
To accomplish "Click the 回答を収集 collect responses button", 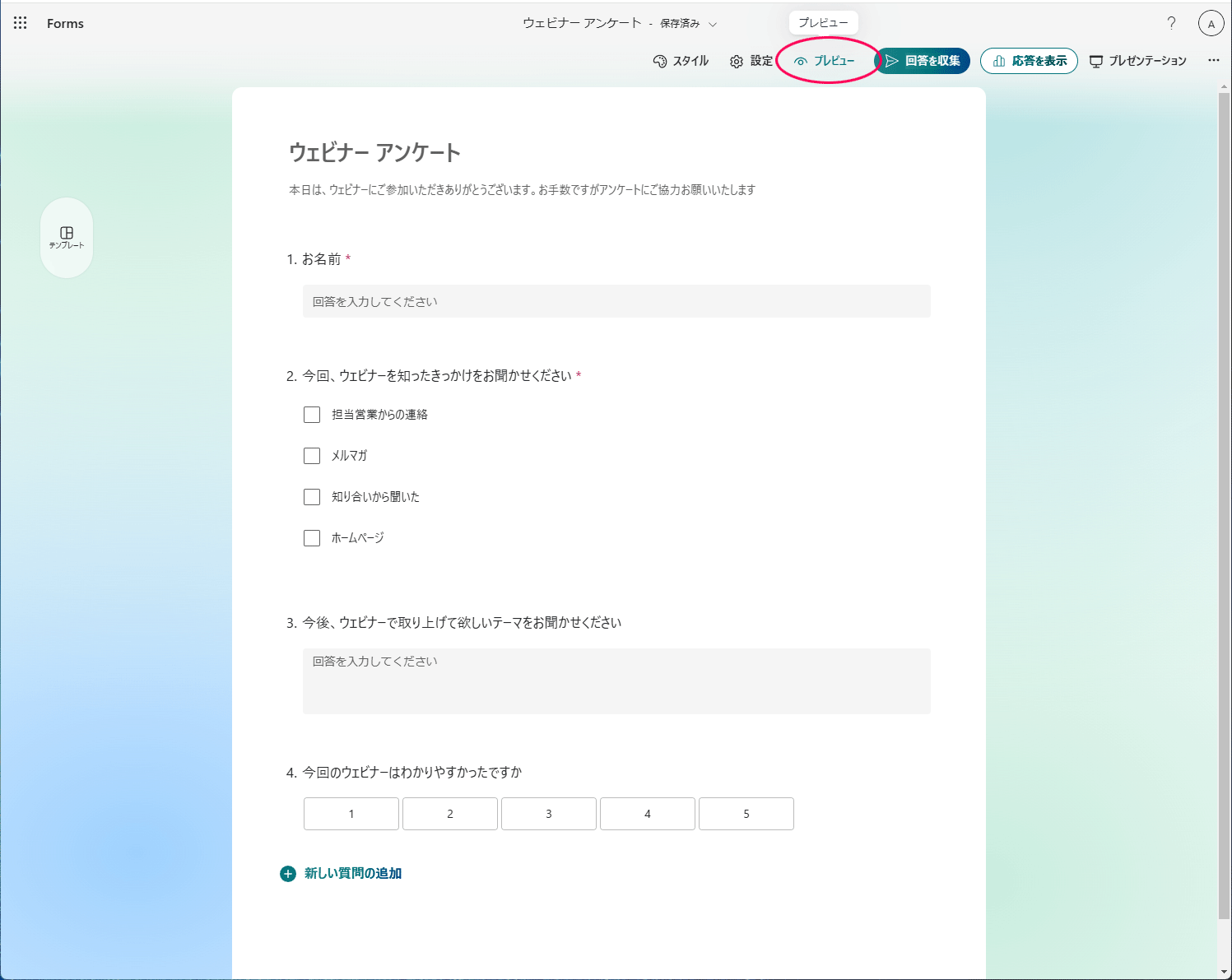I will [x=923, y=61].
